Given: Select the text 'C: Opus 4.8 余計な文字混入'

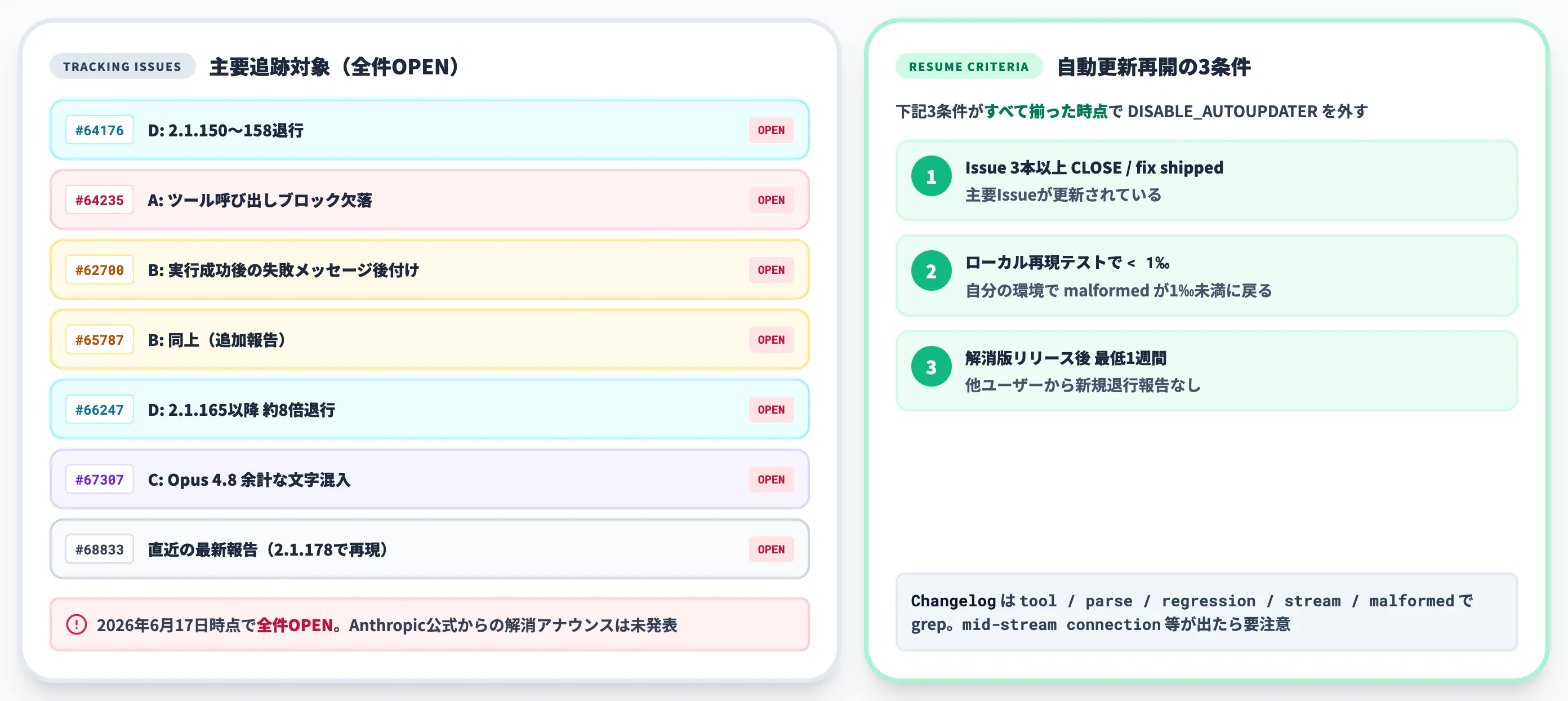Looking at the screenshot, I should coord(250,480).
